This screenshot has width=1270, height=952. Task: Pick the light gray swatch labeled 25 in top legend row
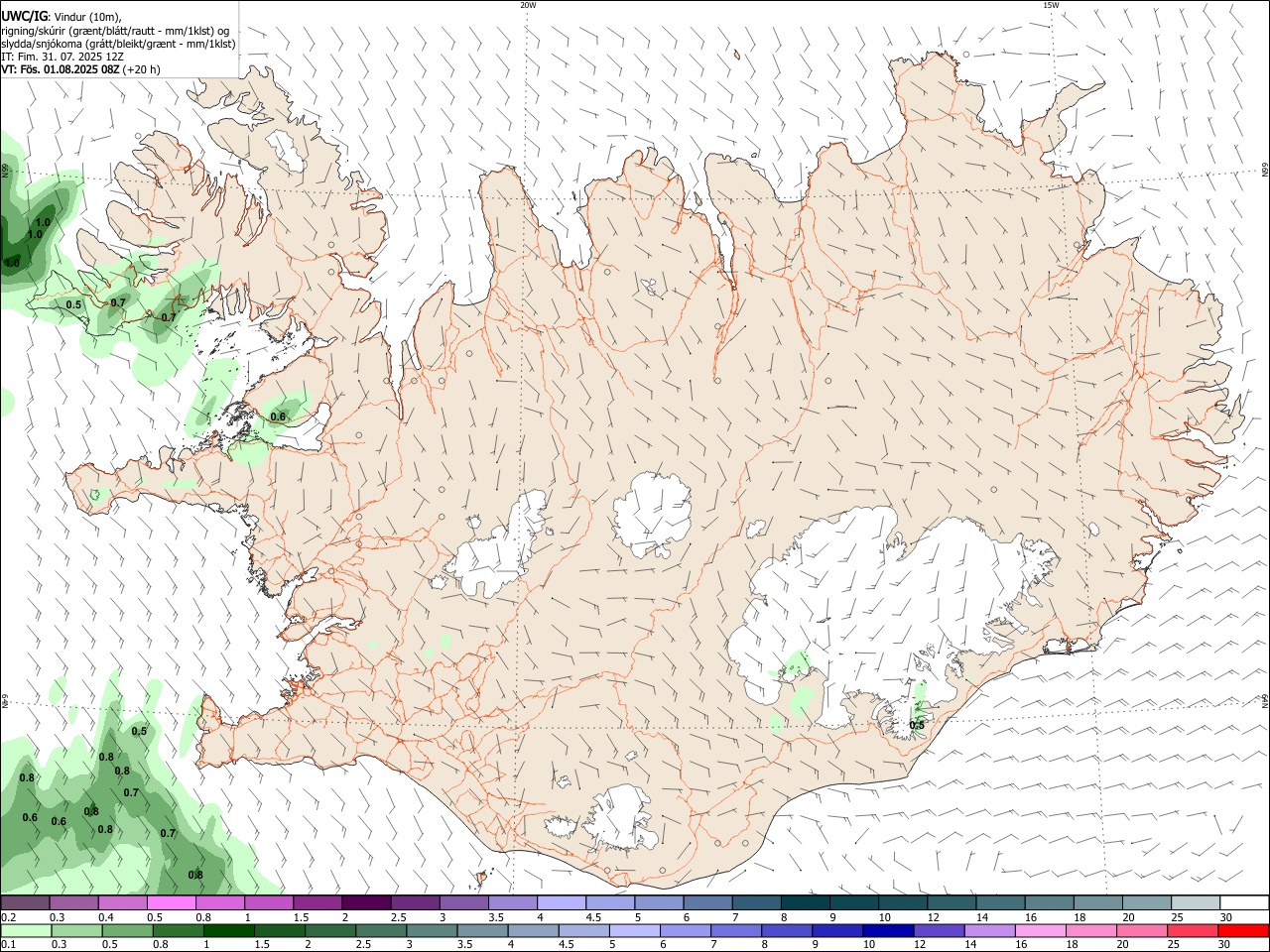coord(1197,902)
